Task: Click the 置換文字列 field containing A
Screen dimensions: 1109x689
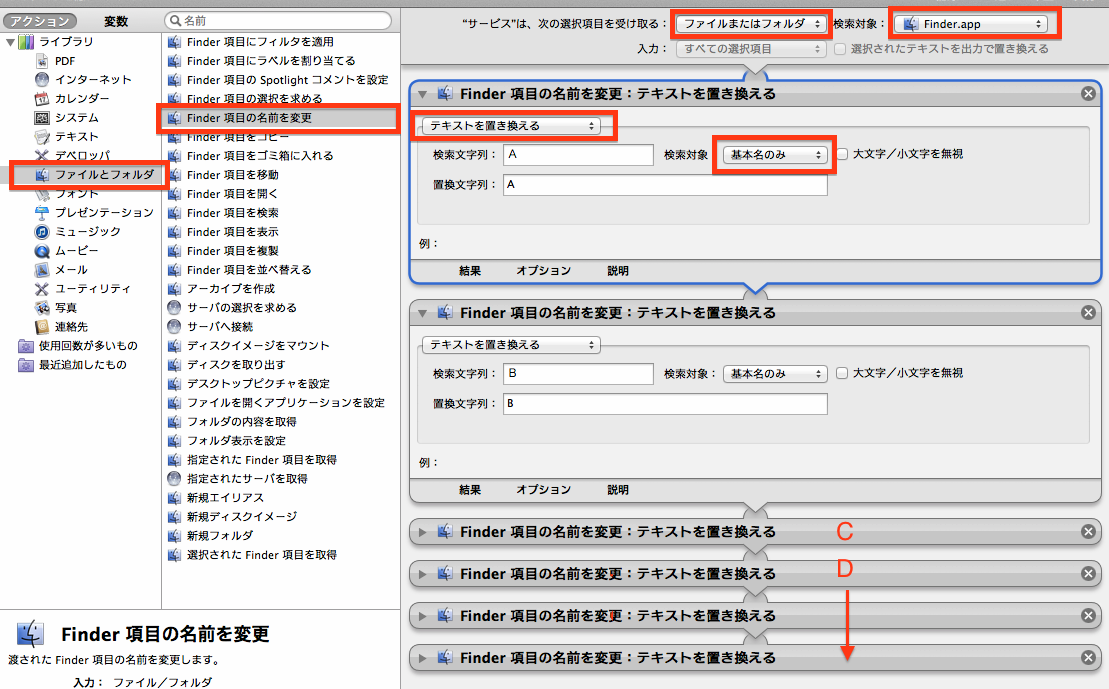Action: pyautogui.click(x=665, y=185)
